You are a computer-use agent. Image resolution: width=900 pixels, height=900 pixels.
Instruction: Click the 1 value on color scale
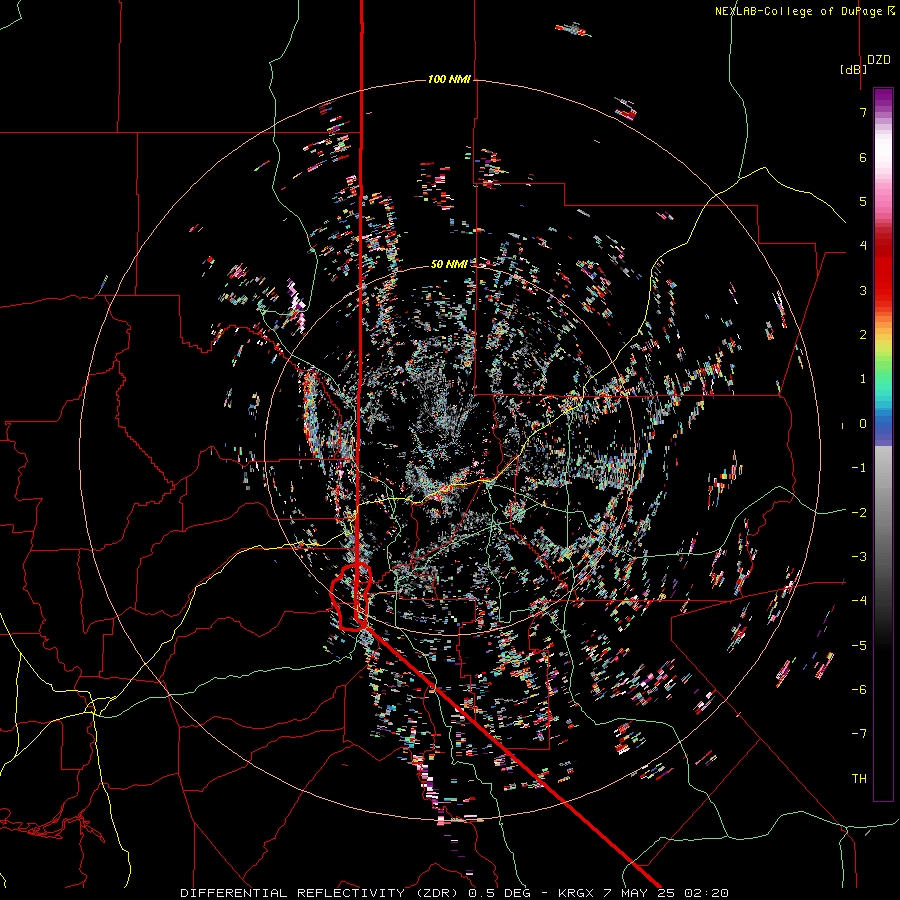tap(863, 379)
